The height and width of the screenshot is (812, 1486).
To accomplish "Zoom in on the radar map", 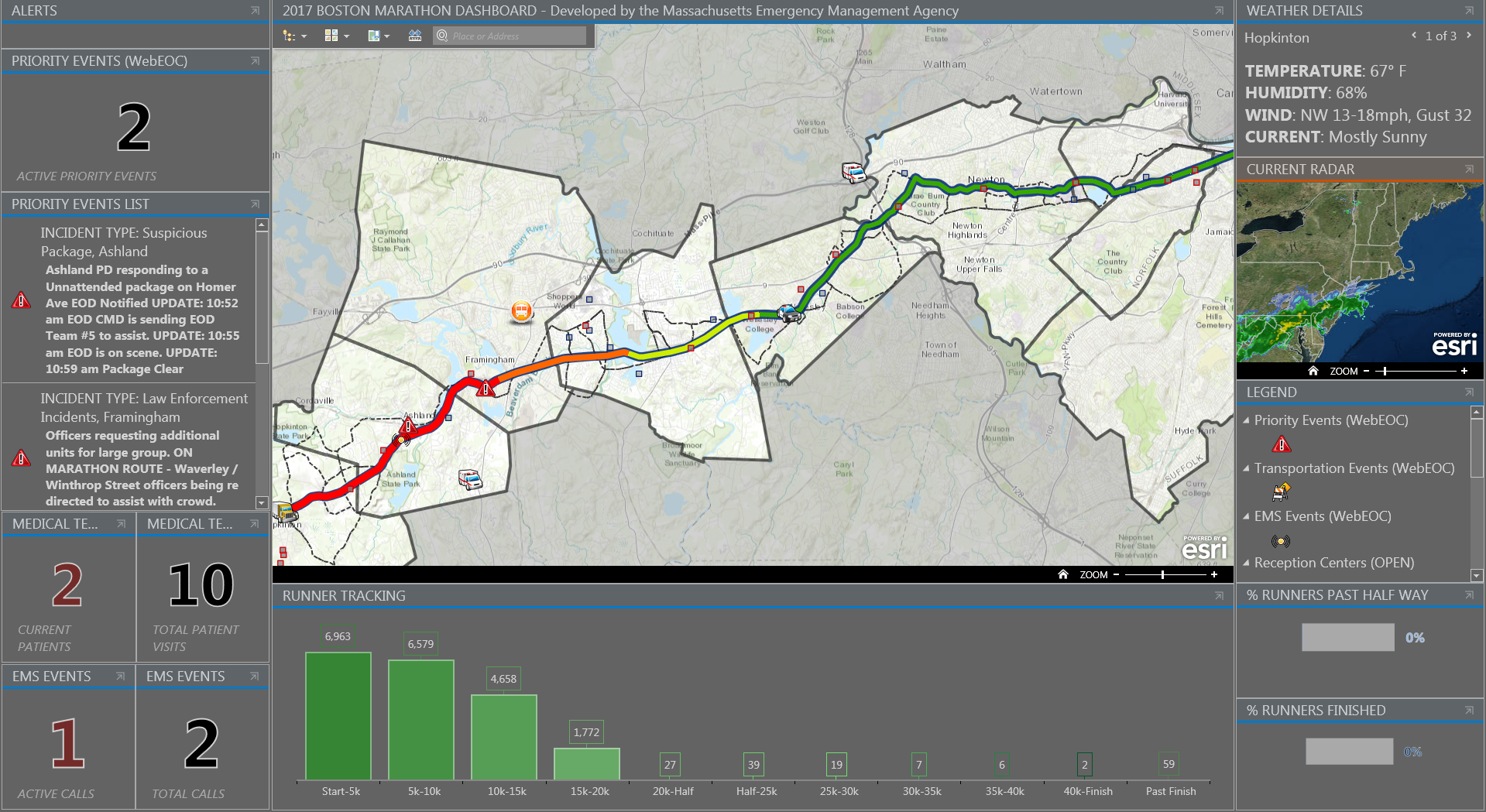I will point(1464,371).
